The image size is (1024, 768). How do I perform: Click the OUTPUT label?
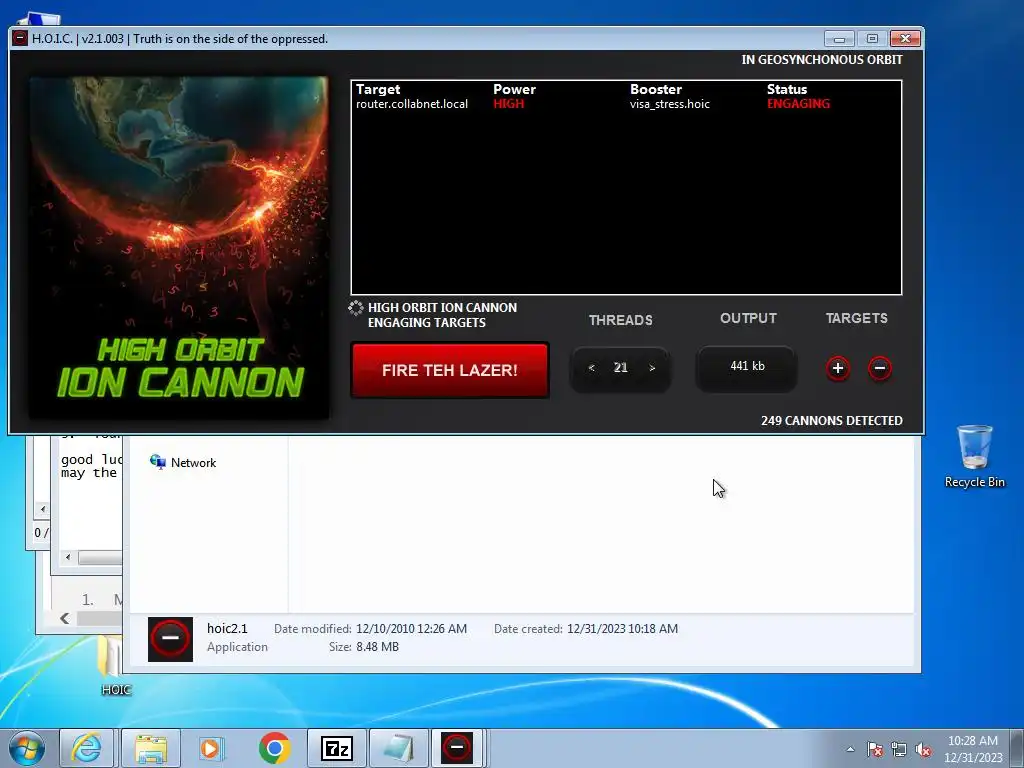[x=748, y=318]
